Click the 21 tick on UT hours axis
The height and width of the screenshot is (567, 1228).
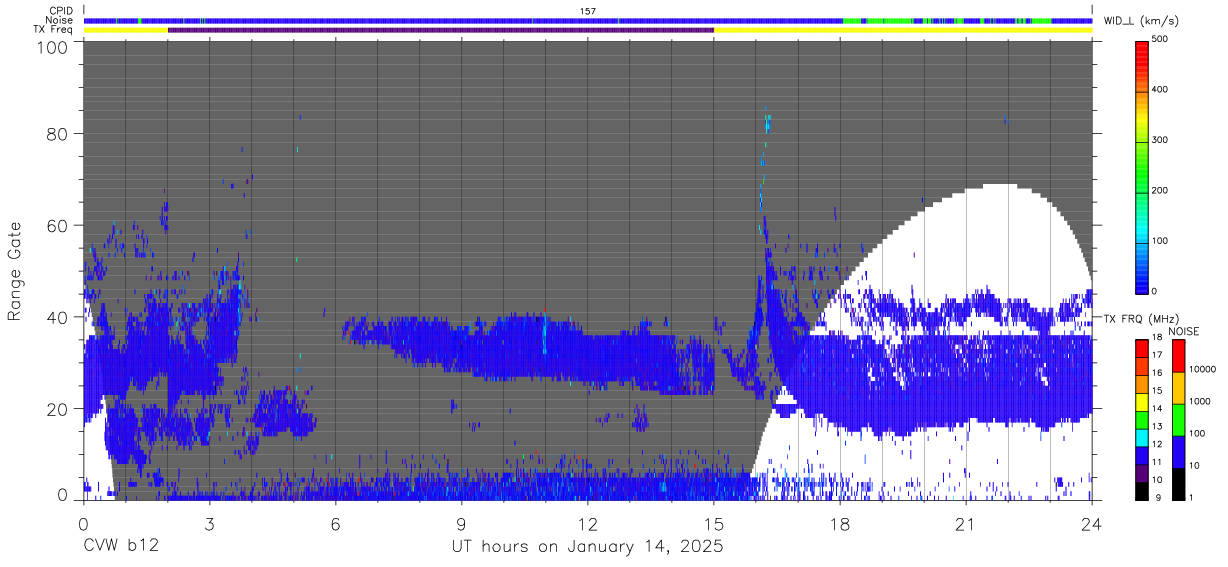coord(965,523)
